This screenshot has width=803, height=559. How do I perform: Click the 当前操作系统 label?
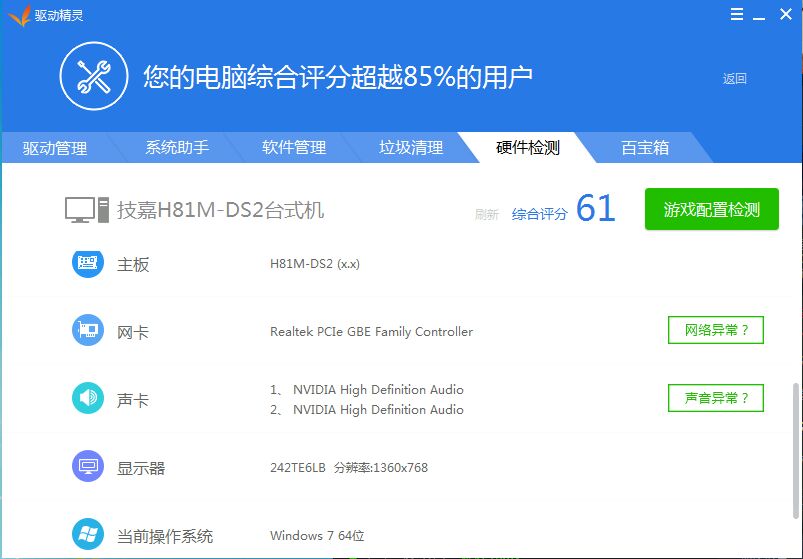point(165,536)
